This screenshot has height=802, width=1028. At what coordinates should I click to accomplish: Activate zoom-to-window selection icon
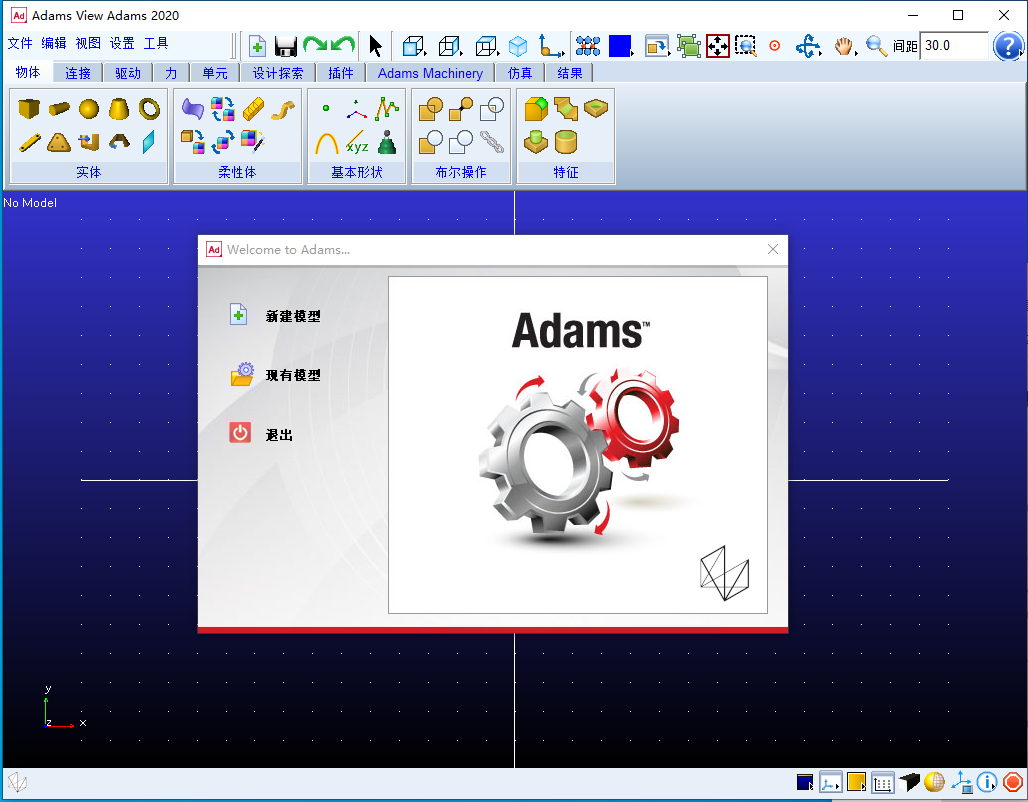[746, 46]
